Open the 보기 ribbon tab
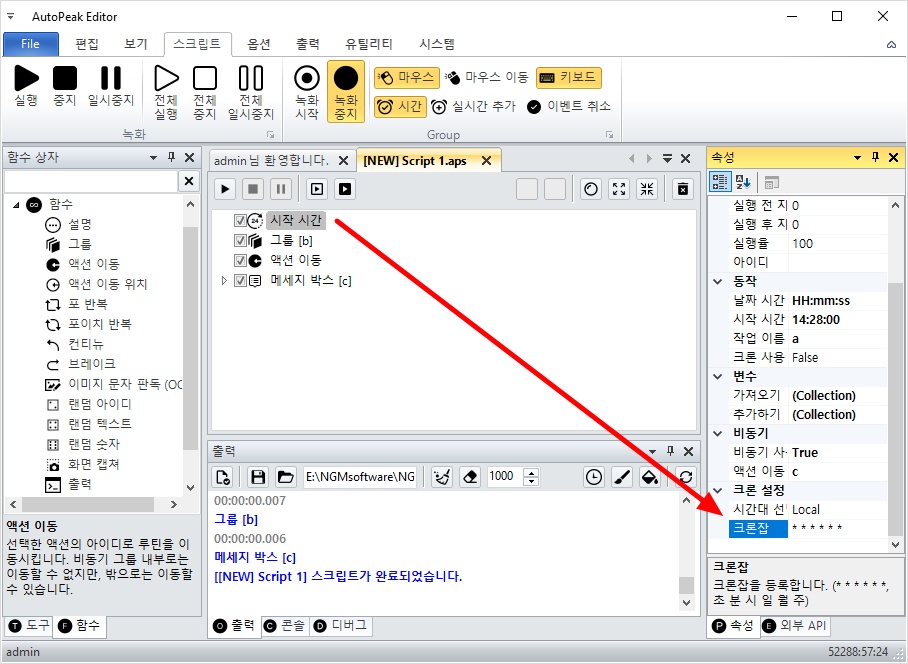This screenshot has width=908, height=664. click(x=136, y=44)
